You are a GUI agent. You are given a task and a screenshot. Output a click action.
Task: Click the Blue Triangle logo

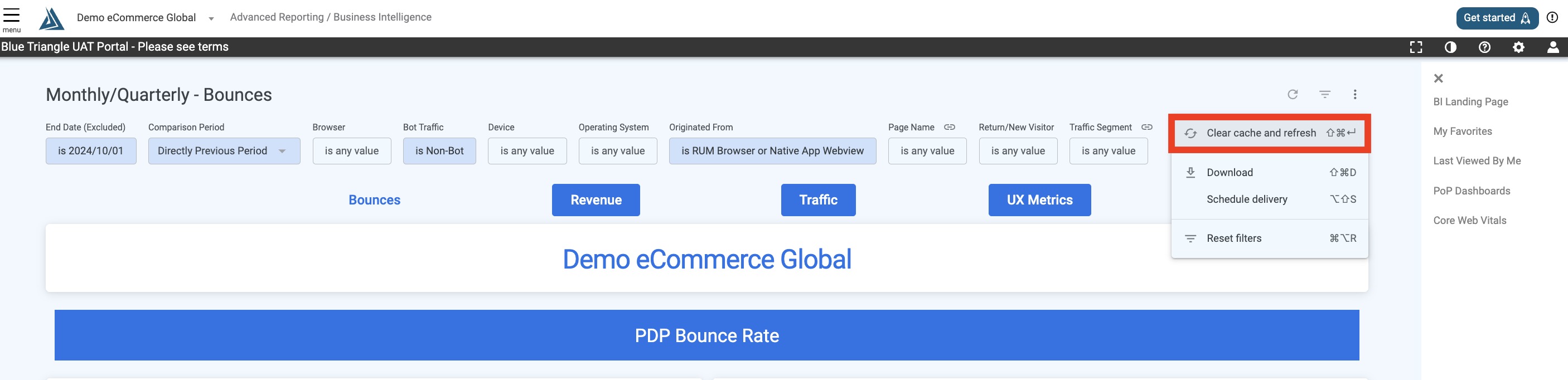52,18
